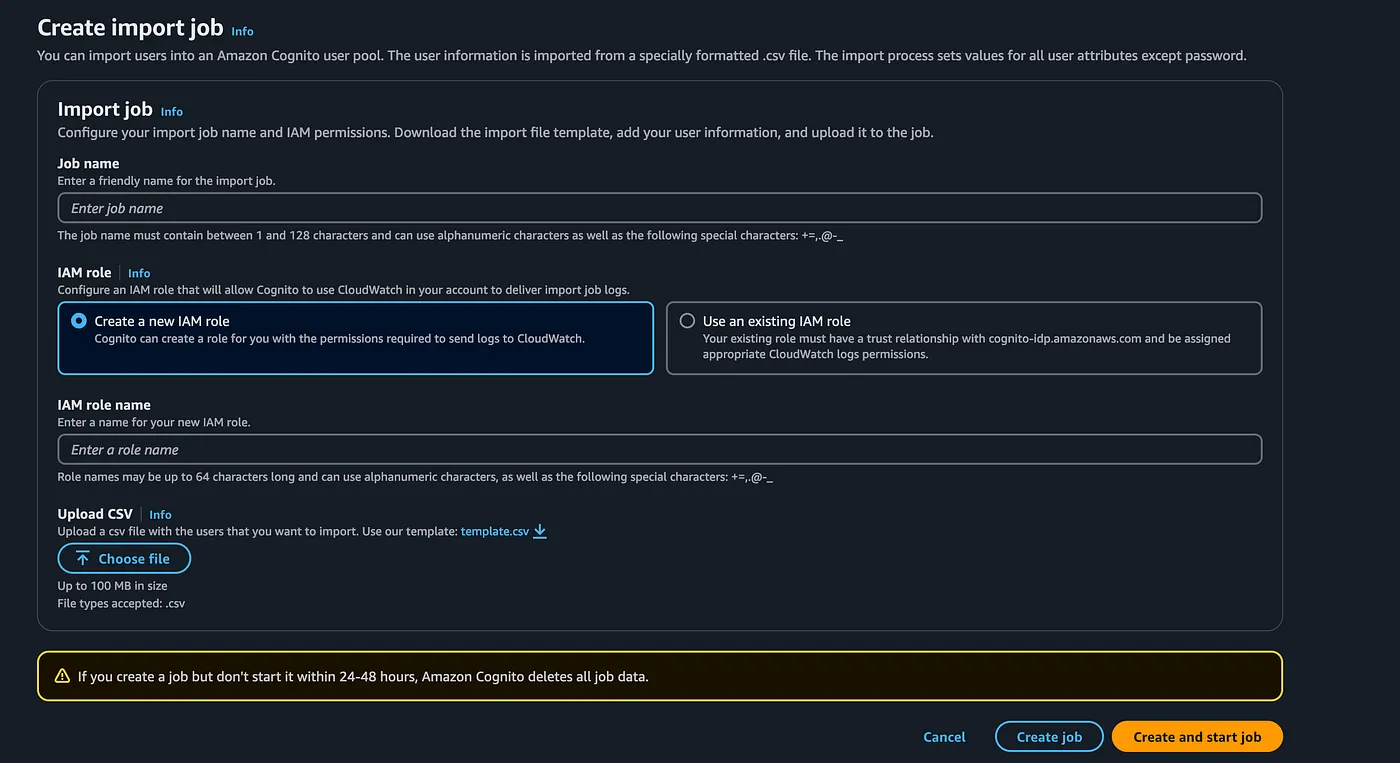Click the "Create a new IAM role" label text
The width and height of the screenshot is (1400, 763).
click(x=164, y=321)
